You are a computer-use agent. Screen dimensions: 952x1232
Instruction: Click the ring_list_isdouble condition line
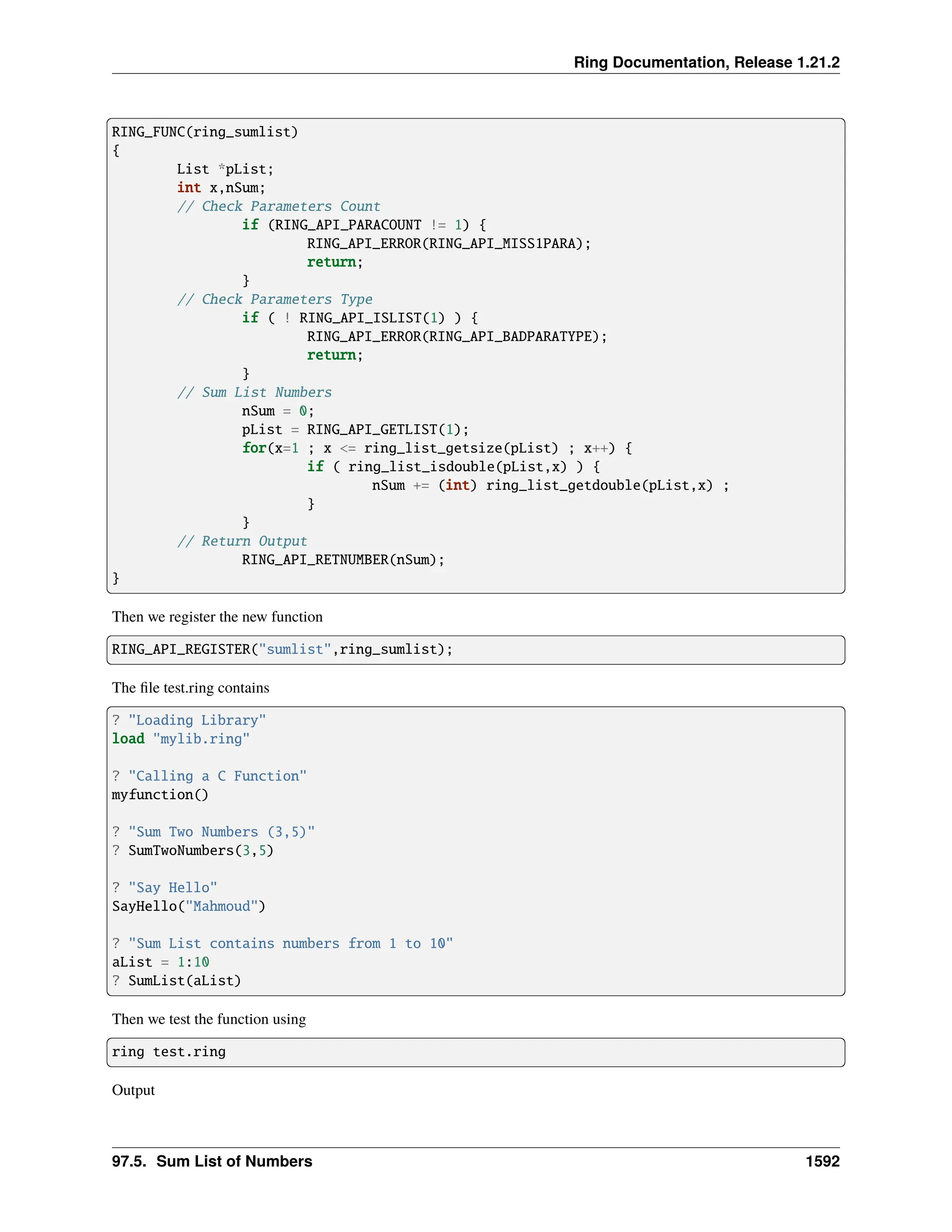coord(453,467)
